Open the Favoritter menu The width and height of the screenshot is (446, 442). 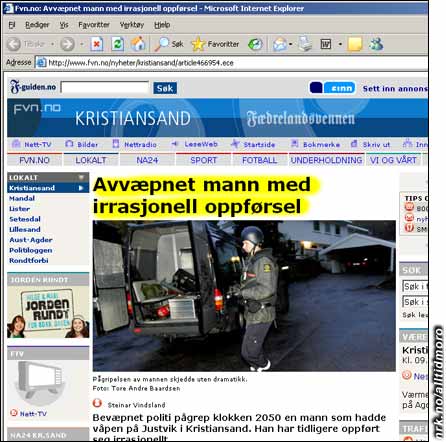pyautogui.click(x=94, y=25)
